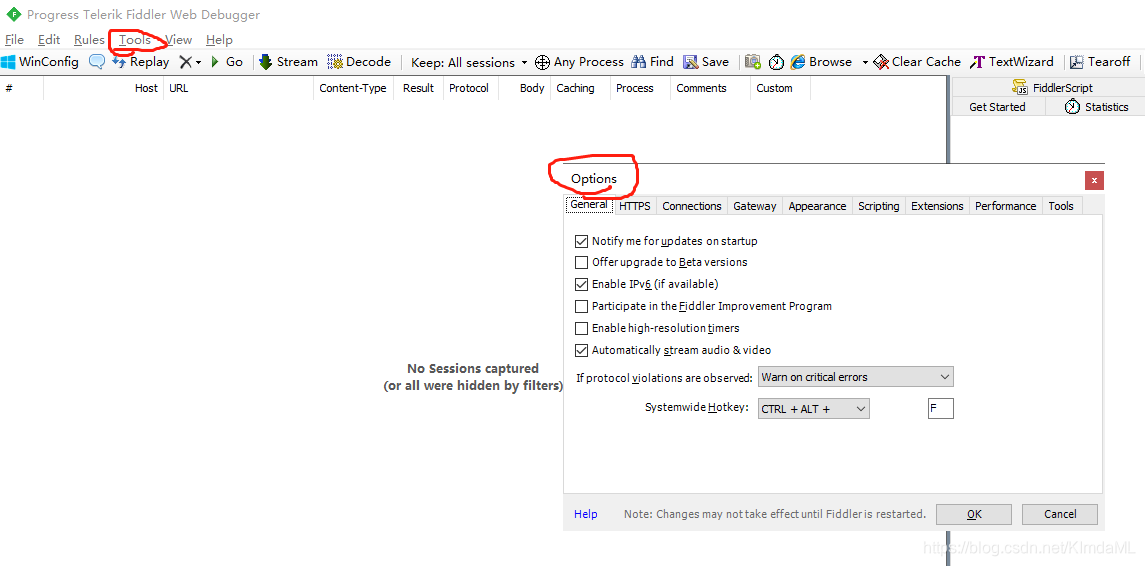Open the CTRL + ALT + hotkey dropdown
Viewport: 1145px width, 566px height.
(814, 409)
